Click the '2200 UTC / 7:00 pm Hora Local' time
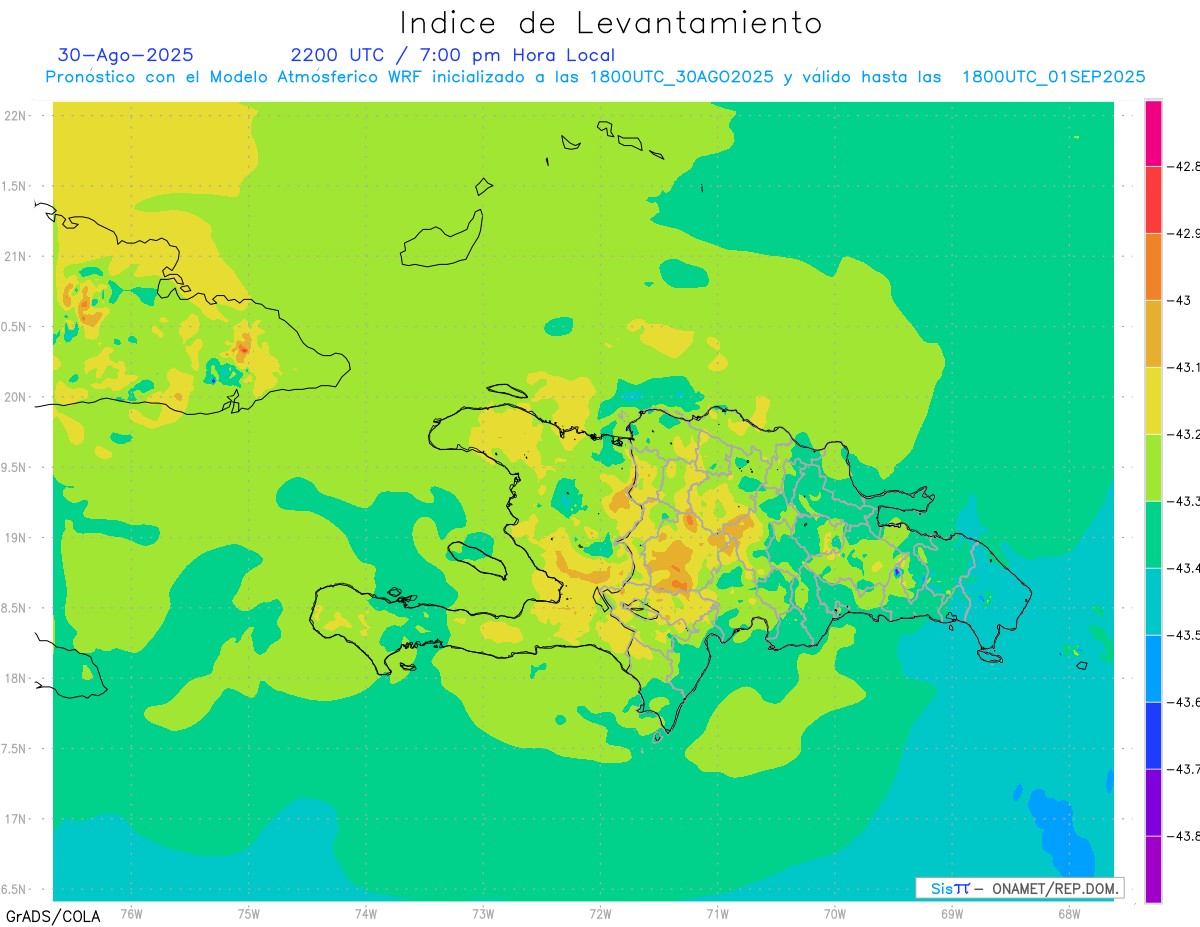Image resolution: width=1200 pixels, height=927 pixels. click(x=453, y=55)
